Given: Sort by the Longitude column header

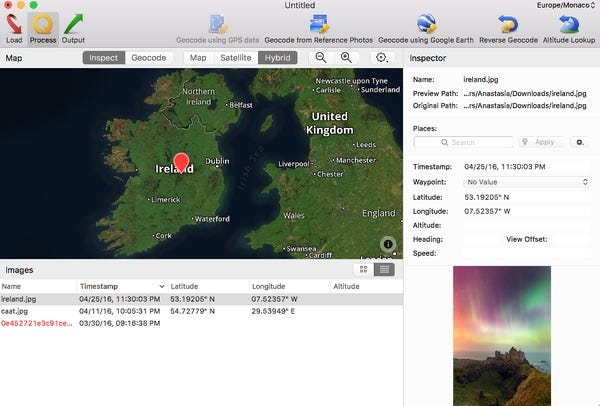Looking at the screenshot, I should [x=290, y=286].
